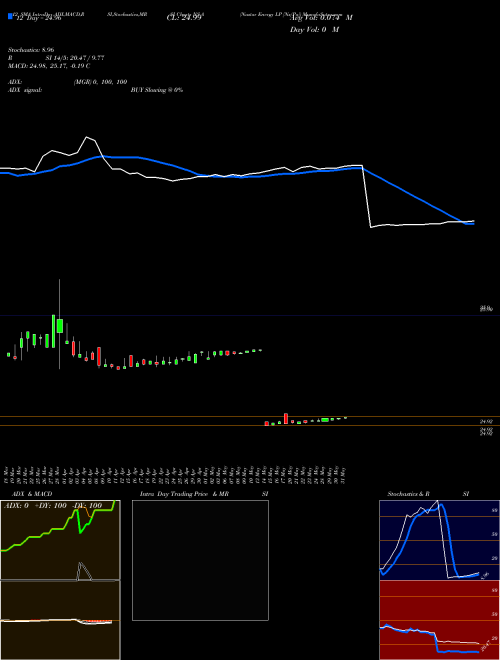Image resolution: width=500 pixels, height=660 pixels.
Task: Click the 'Intra Day Trading Price & MR' title
Action: pos(184,494)
